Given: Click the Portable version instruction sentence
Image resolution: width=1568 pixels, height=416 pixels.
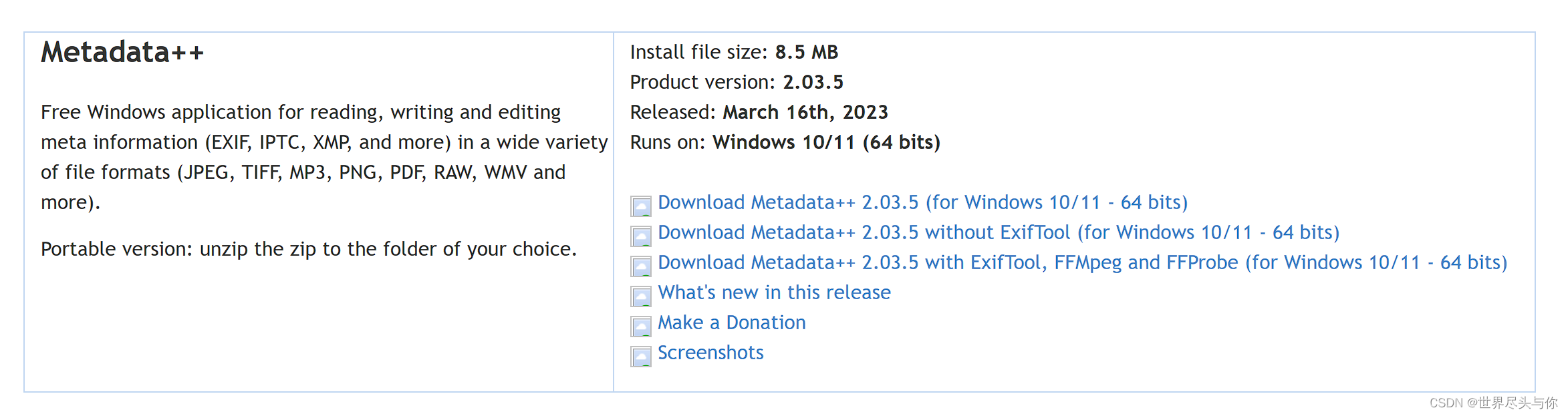Looking at the screenshot, I should pyautogui.click(x=308, y=249).
